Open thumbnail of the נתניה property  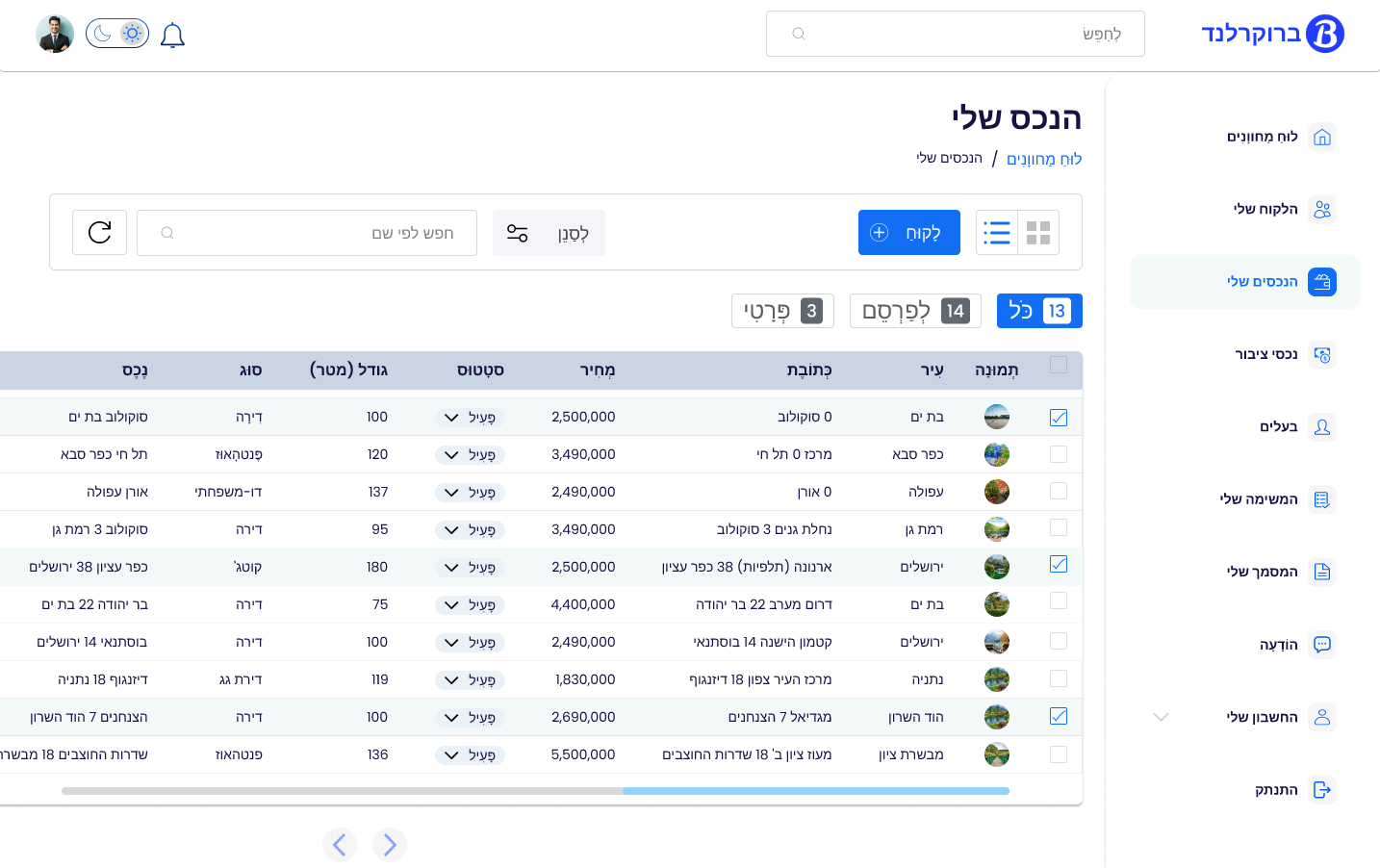pyautogui.click(x=997, y=679)
